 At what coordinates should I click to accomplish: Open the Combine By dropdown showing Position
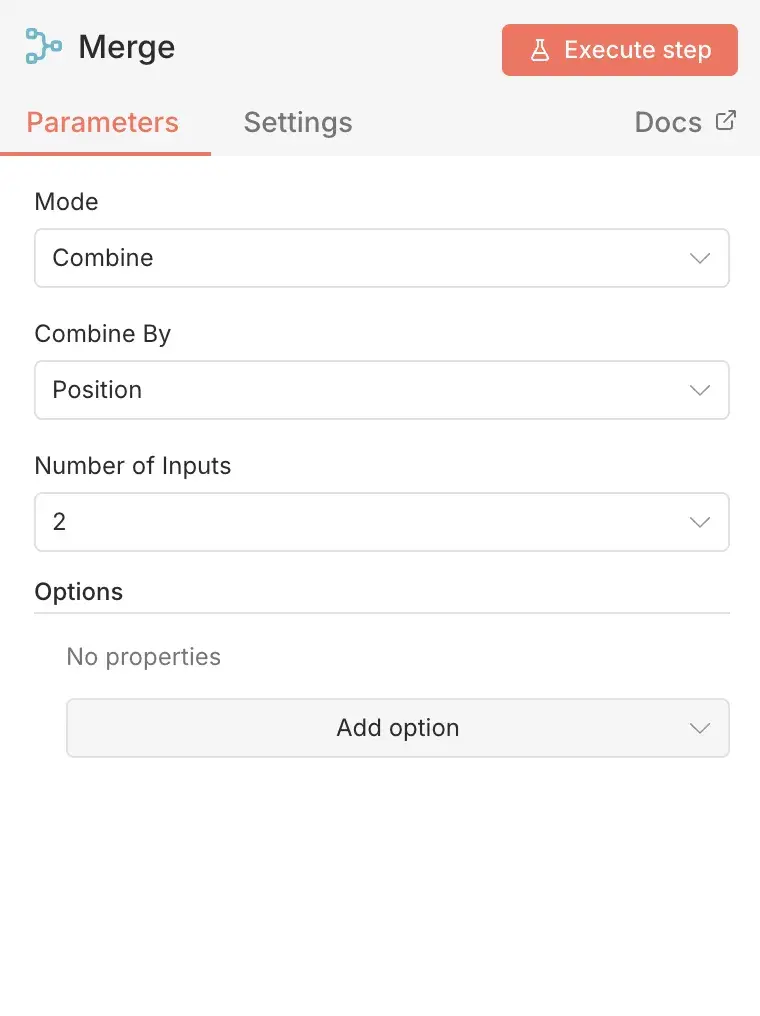pos(380,390)
